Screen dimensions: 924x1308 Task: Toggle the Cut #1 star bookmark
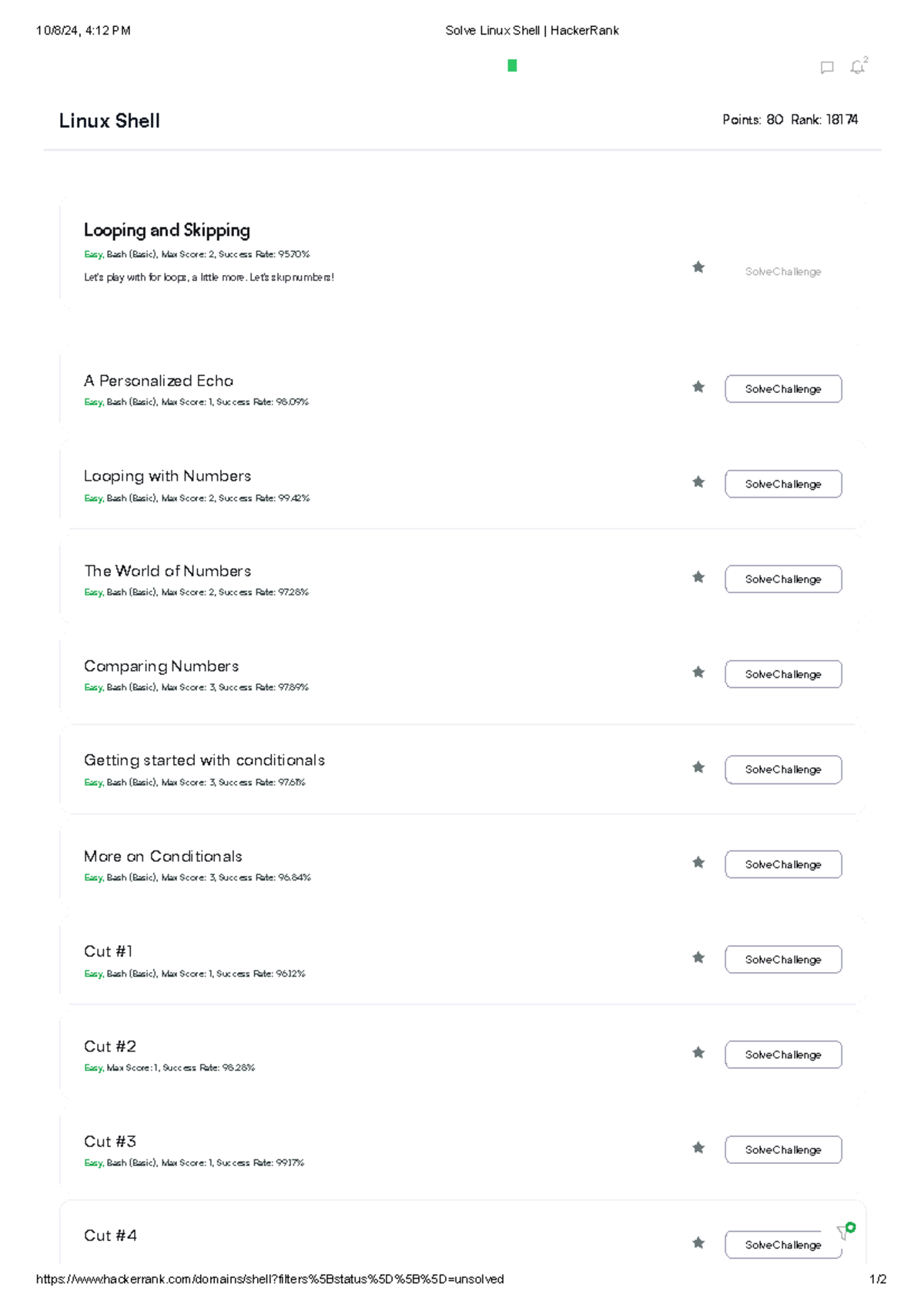(x=698, y=958)
